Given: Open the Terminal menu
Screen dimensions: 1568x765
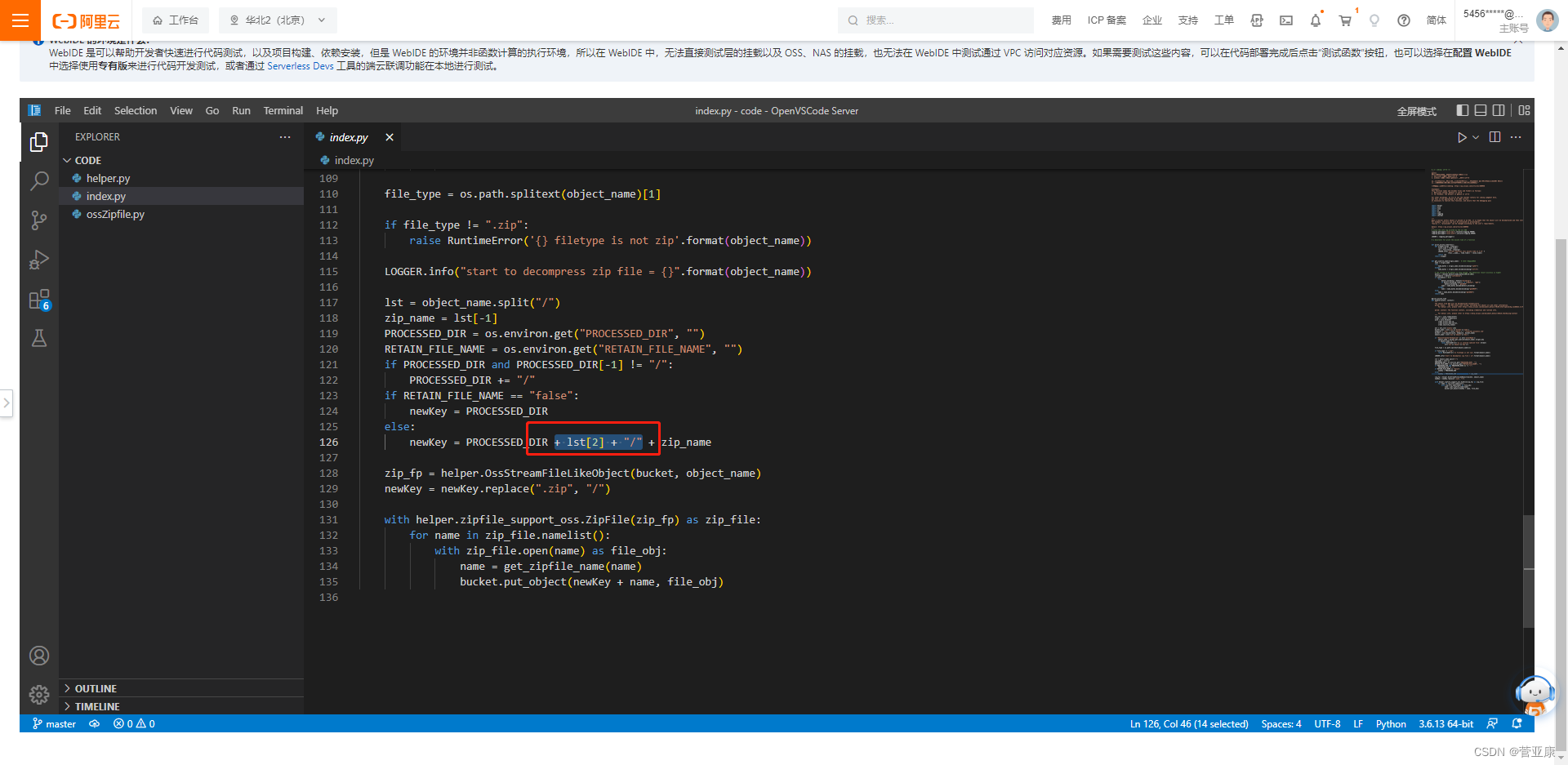Looking at the screenshot, I should coord(283,110).
